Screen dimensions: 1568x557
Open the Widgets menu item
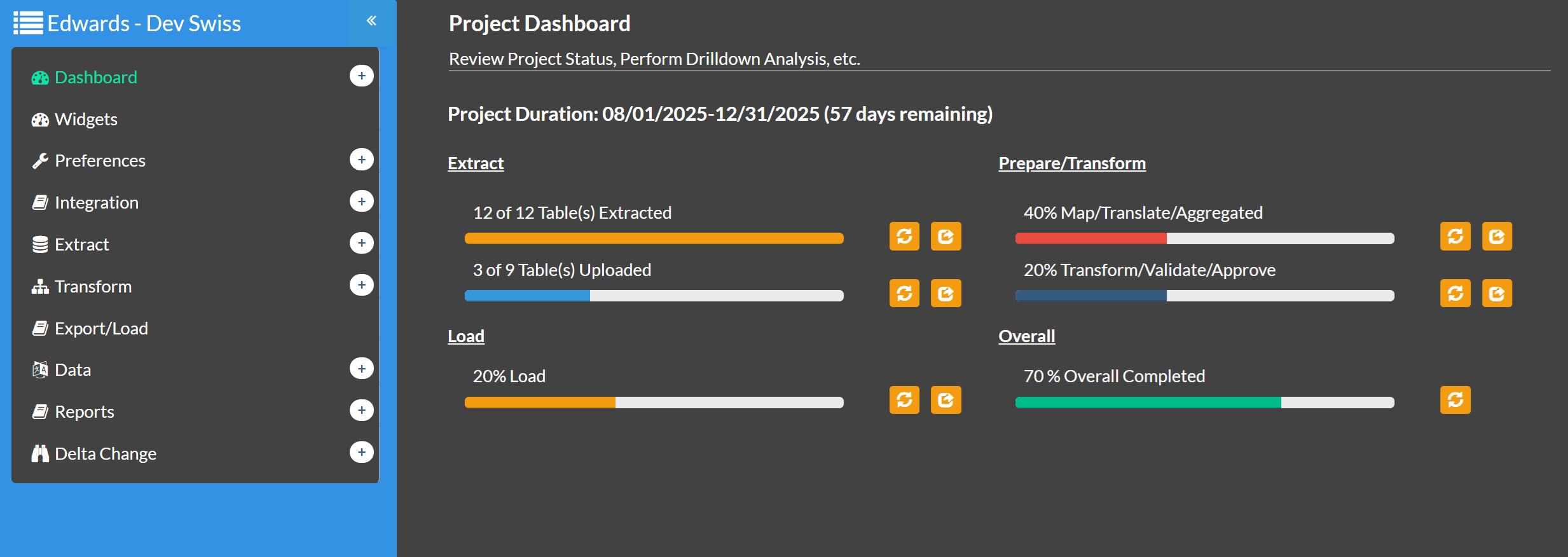(86, 119)
